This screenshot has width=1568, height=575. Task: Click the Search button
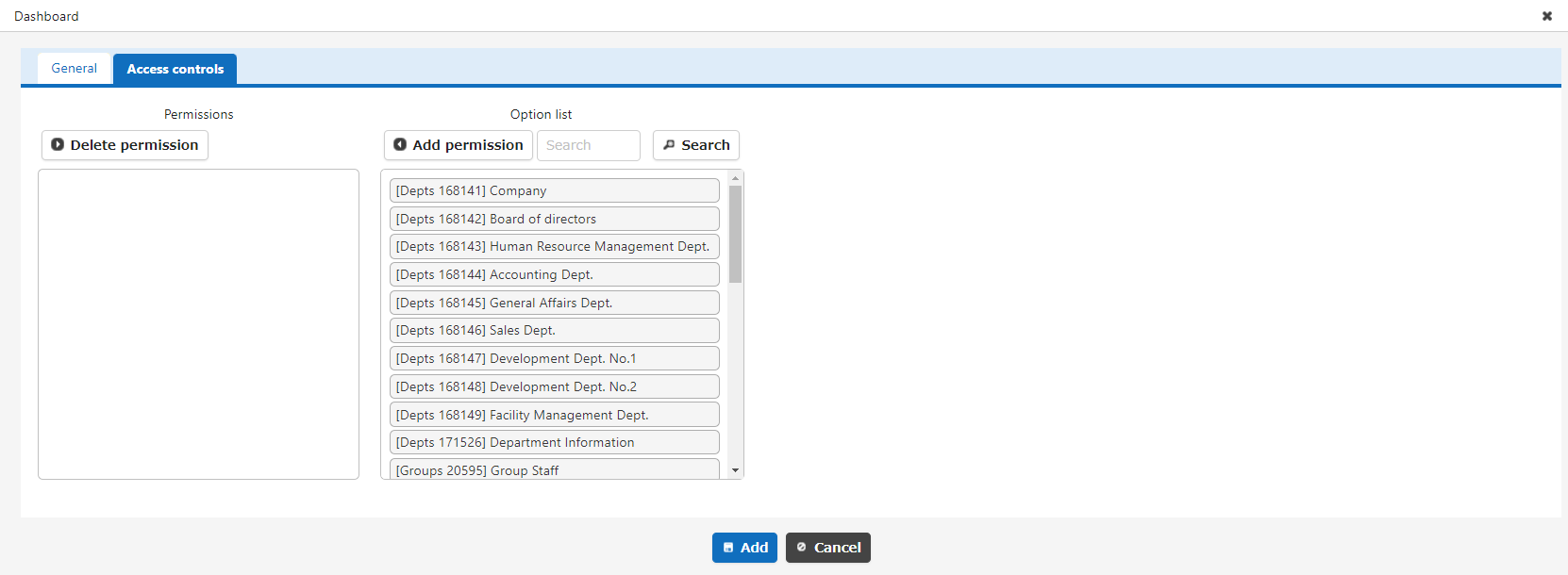pyautogui.click(x=696, y=145)
